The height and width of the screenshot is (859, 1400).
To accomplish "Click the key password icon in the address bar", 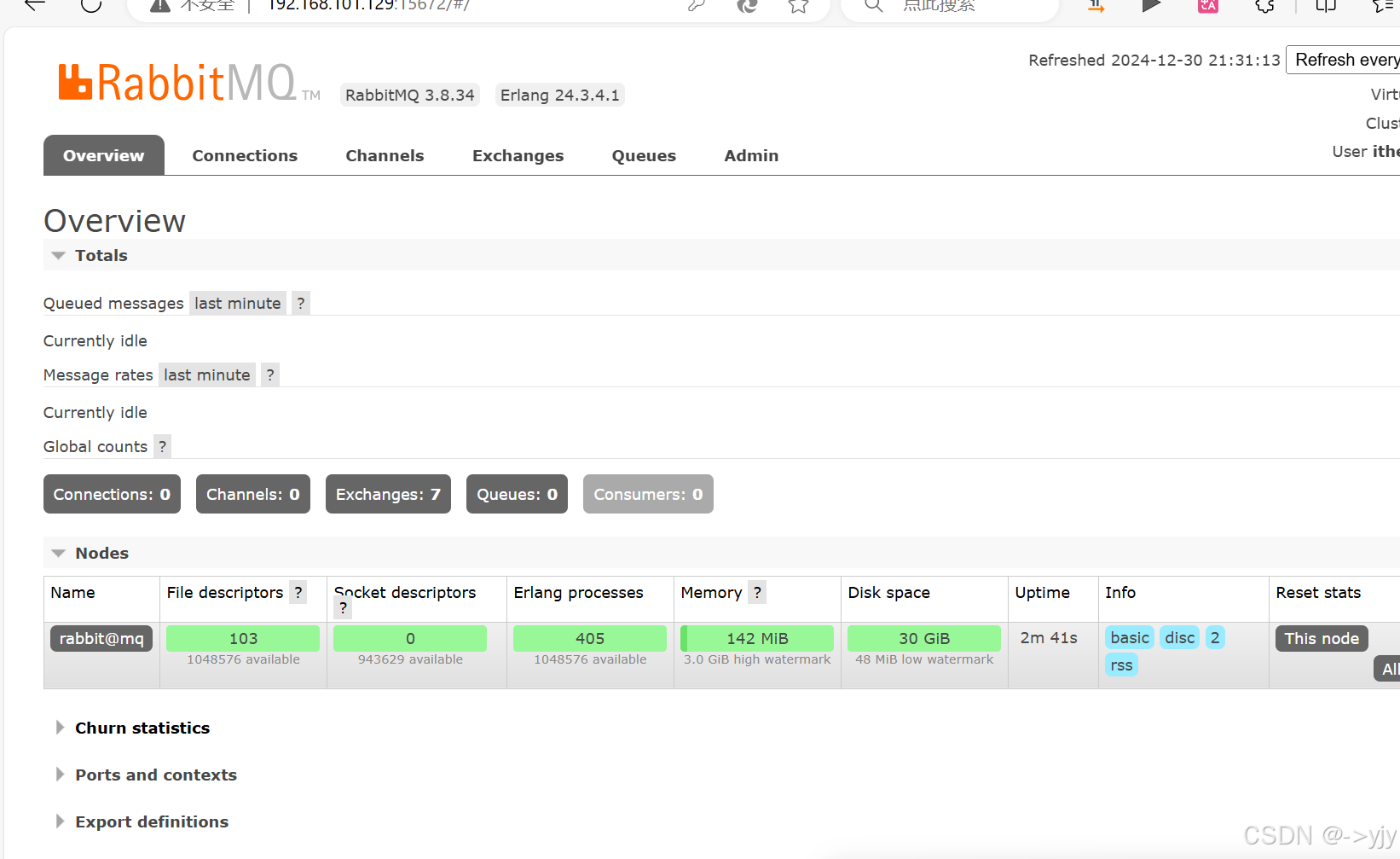I will tap(697, 5).
